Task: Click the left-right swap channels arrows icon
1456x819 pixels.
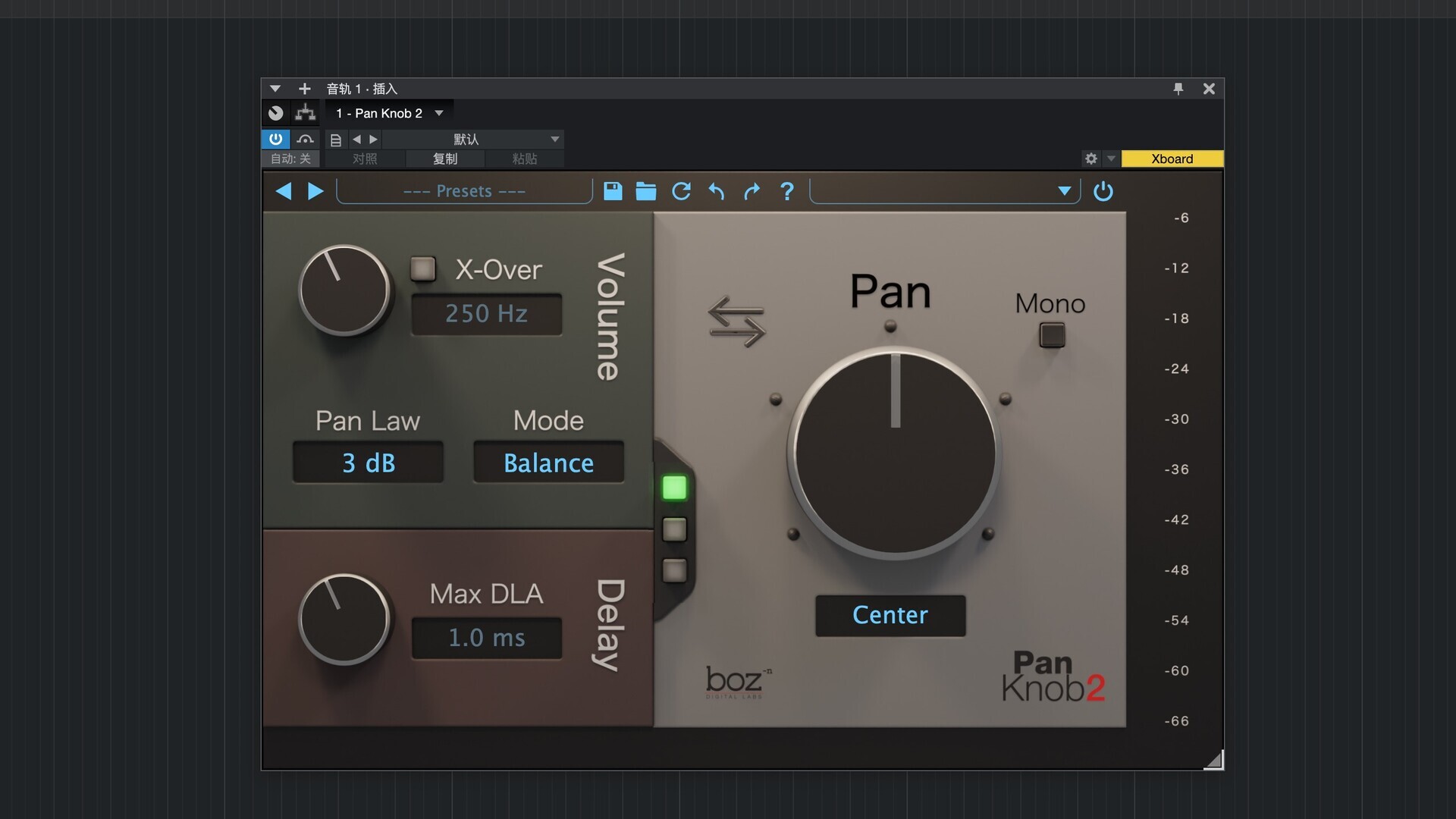Action: pos(736,322)
